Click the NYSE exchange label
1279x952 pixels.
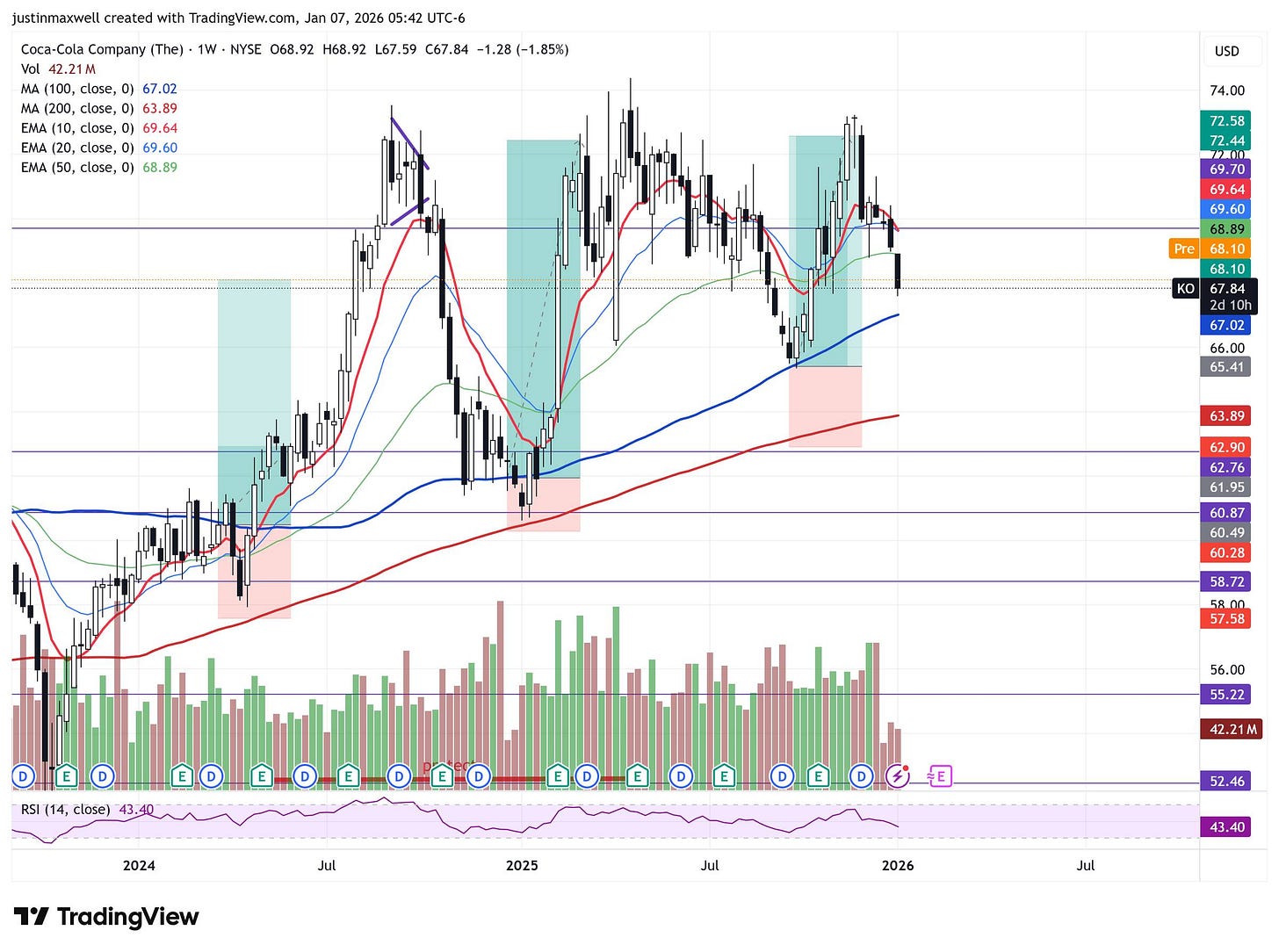coord(246,49)
